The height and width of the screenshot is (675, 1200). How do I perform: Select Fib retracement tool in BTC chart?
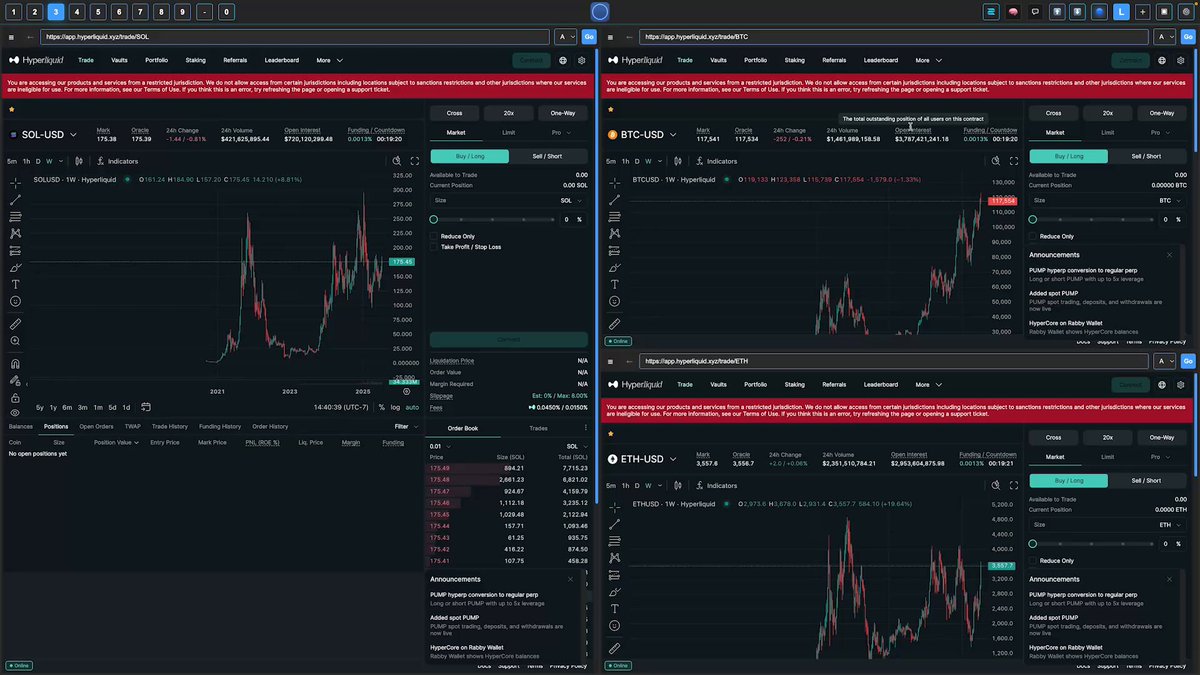614,216
